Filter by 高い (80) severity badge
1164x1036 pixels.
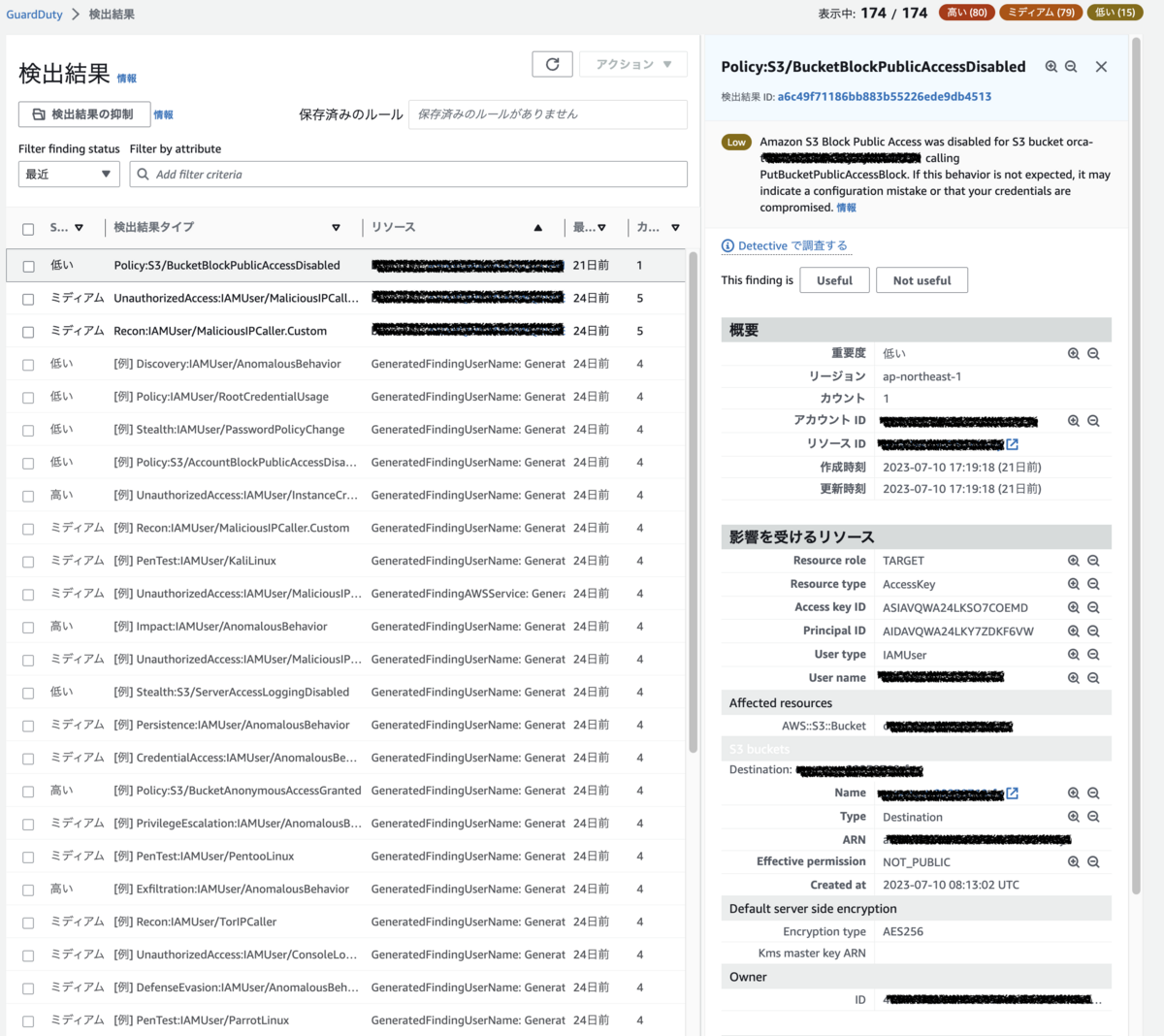[966, 13]
